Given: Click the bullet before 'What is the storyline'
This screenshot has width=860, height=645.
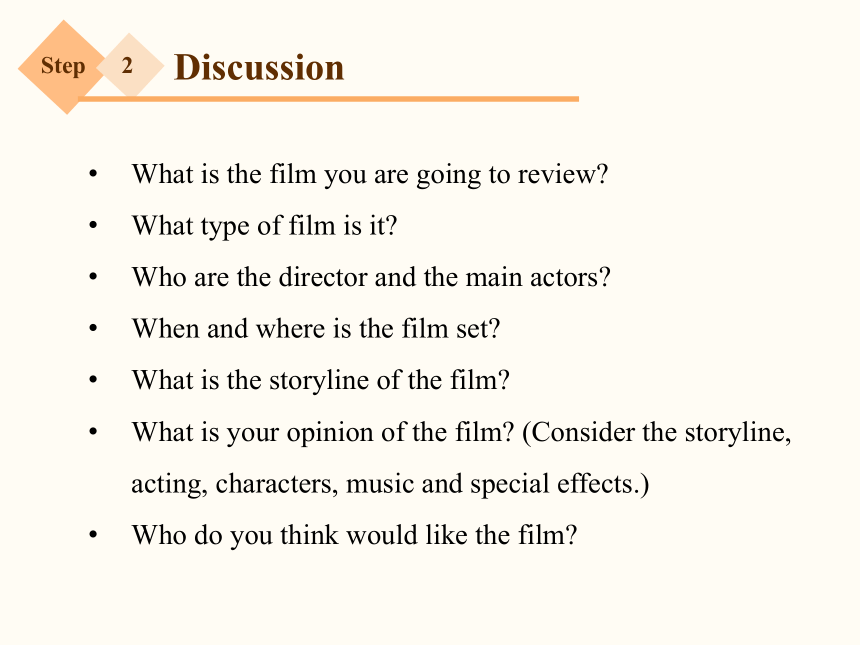Looking at the screenshot, I should point(93,380).
